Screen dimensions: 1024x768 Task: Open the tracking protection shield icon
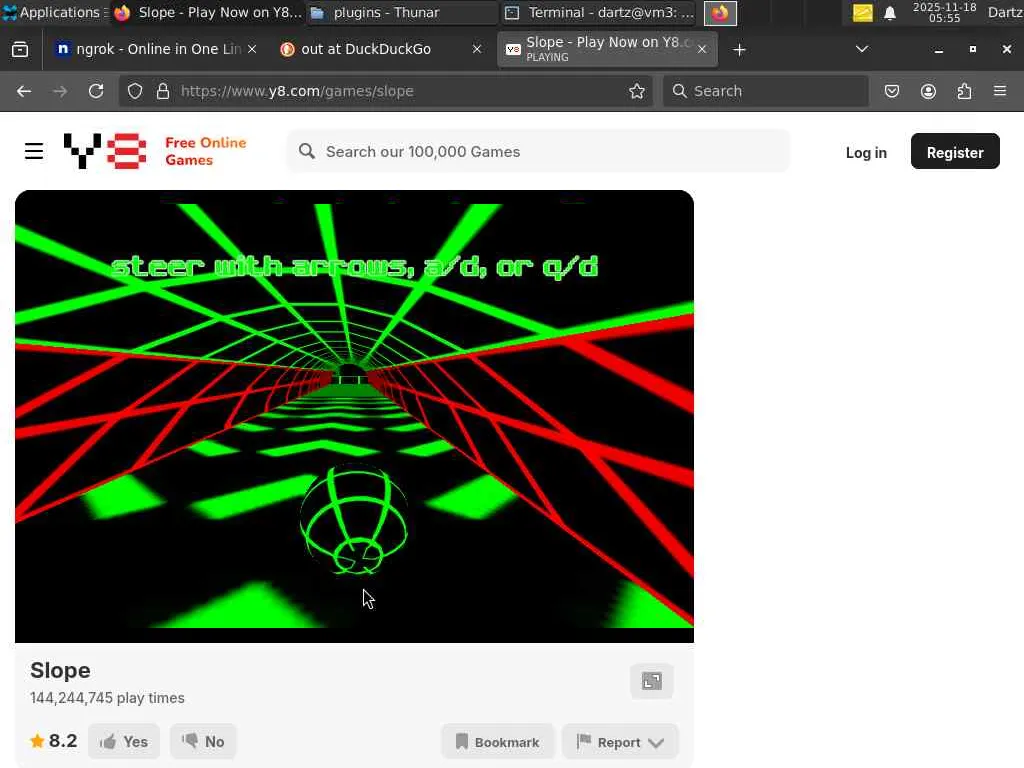135,91
